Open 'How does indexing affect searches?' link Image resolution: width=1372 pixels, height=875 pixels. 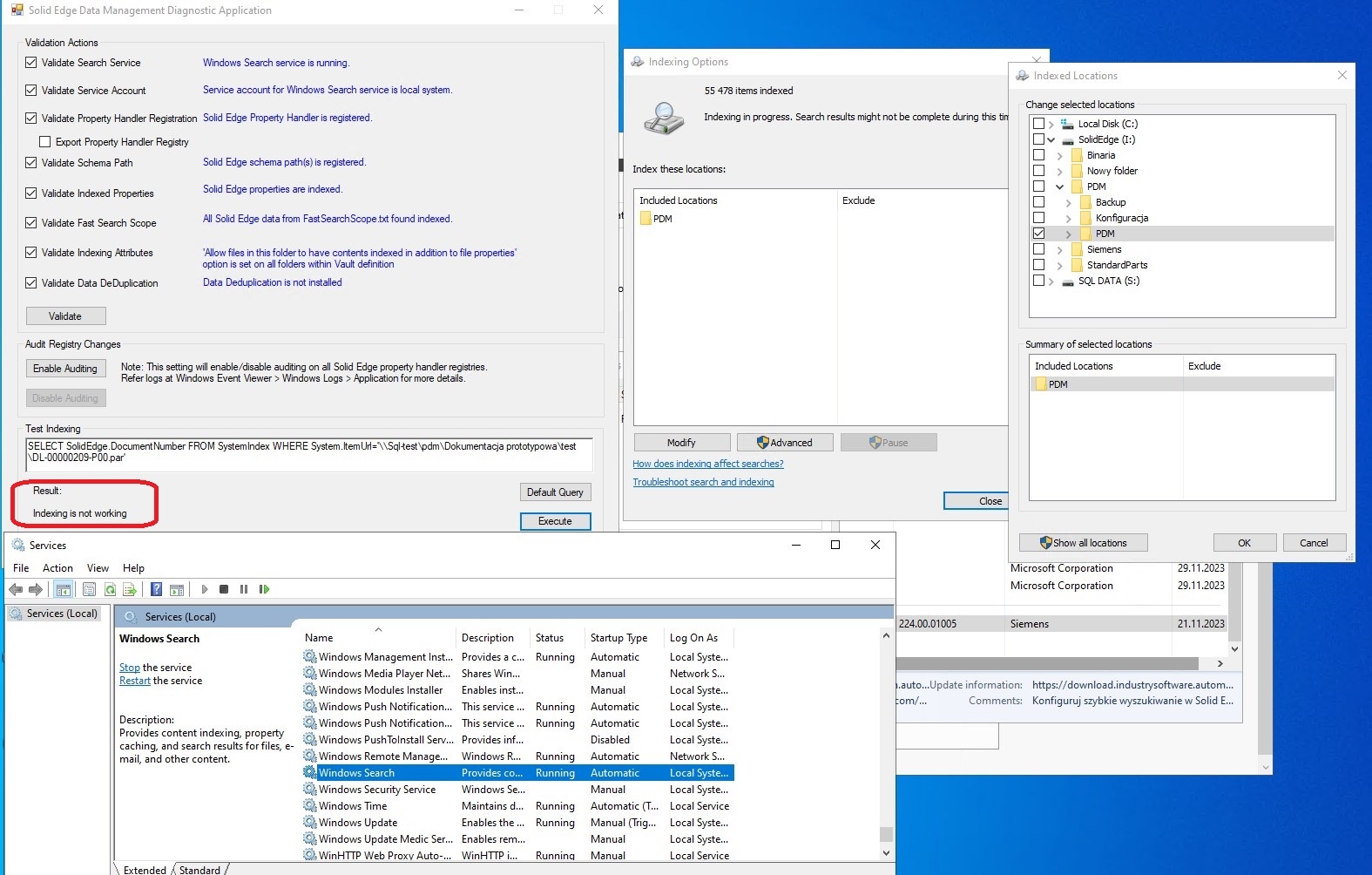[708, 464]
